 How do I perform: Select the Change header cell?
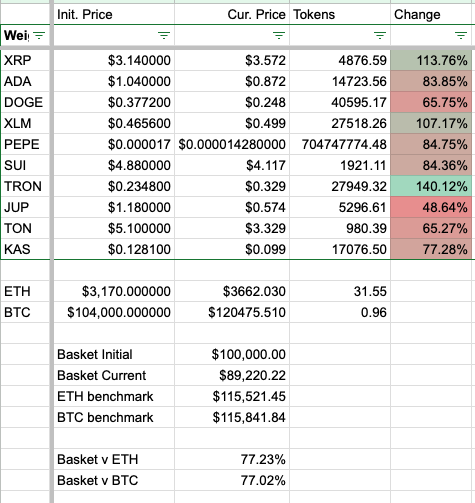[x=433, y=14]
